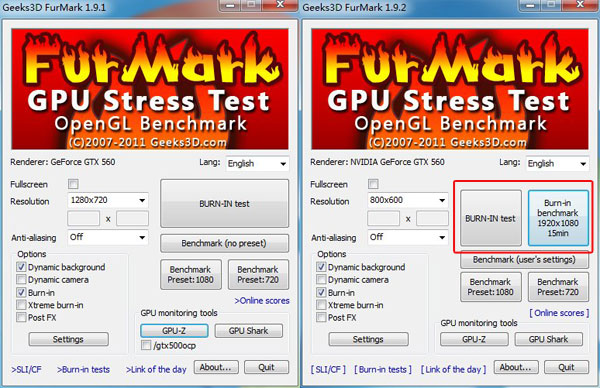
Task: Open [ Burn-in tests ] link in FurMark 1.9.2
Action: (383, 370)
